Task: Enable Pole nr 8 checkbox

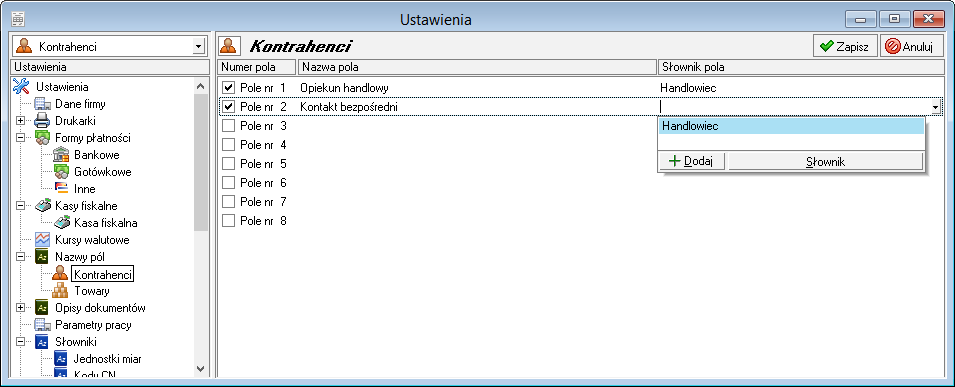Action: click(x=229, y=220)
